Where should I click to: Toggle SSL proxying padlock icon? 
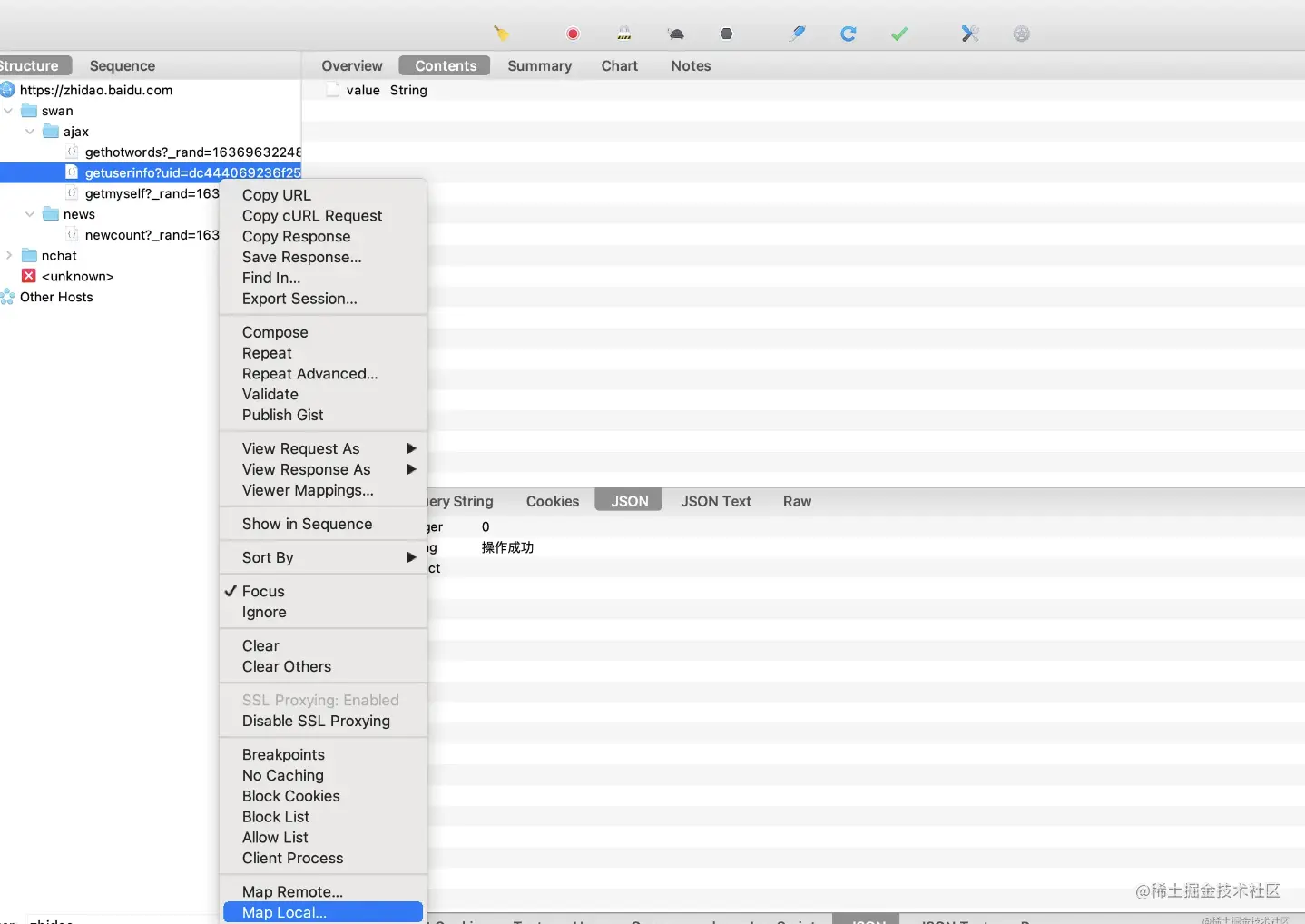click(x=624, y=34)
